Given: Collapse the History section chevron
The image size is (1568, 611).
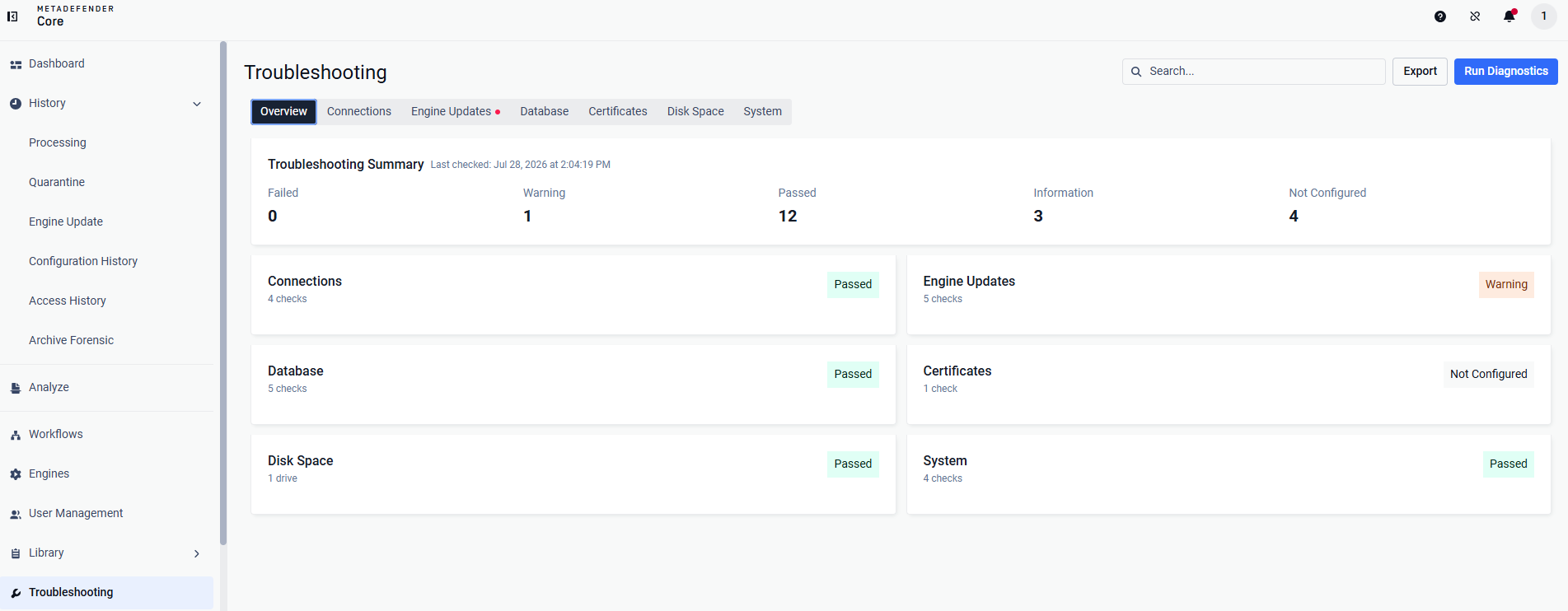Looking at the screenshot, I should click(x=197, y=104).
